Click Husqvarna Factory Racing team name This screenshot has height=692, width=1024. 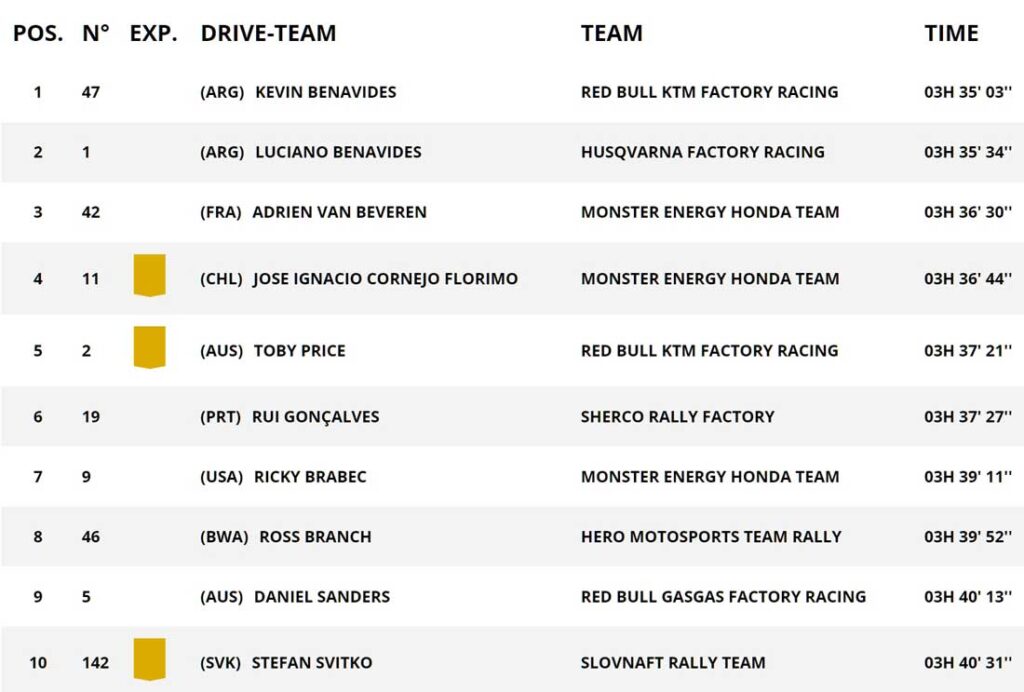[703, 152]
